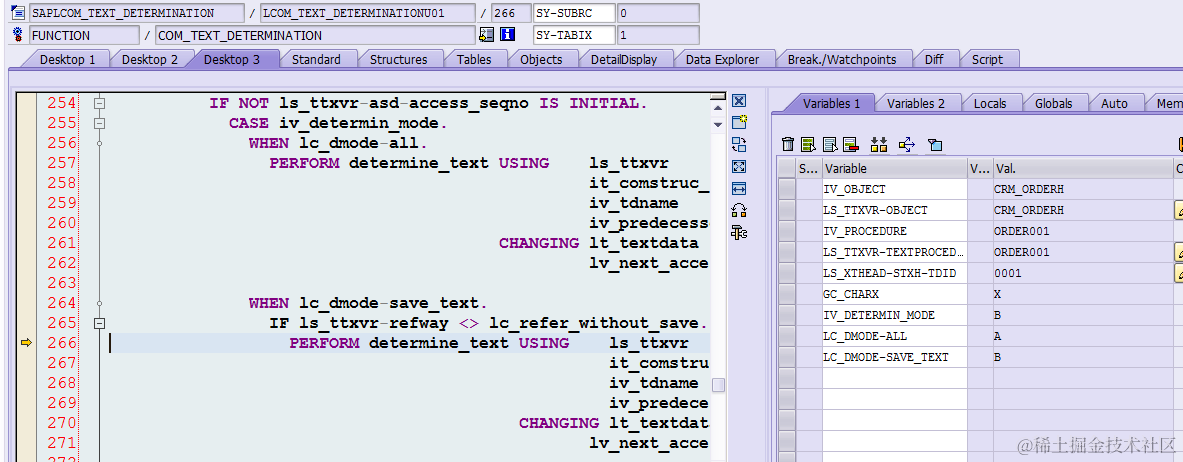The width and height of the screenshot is (1183, 462).
Task: Click the gear icon beside FUNCTION field
Action: tap(19, 35)
